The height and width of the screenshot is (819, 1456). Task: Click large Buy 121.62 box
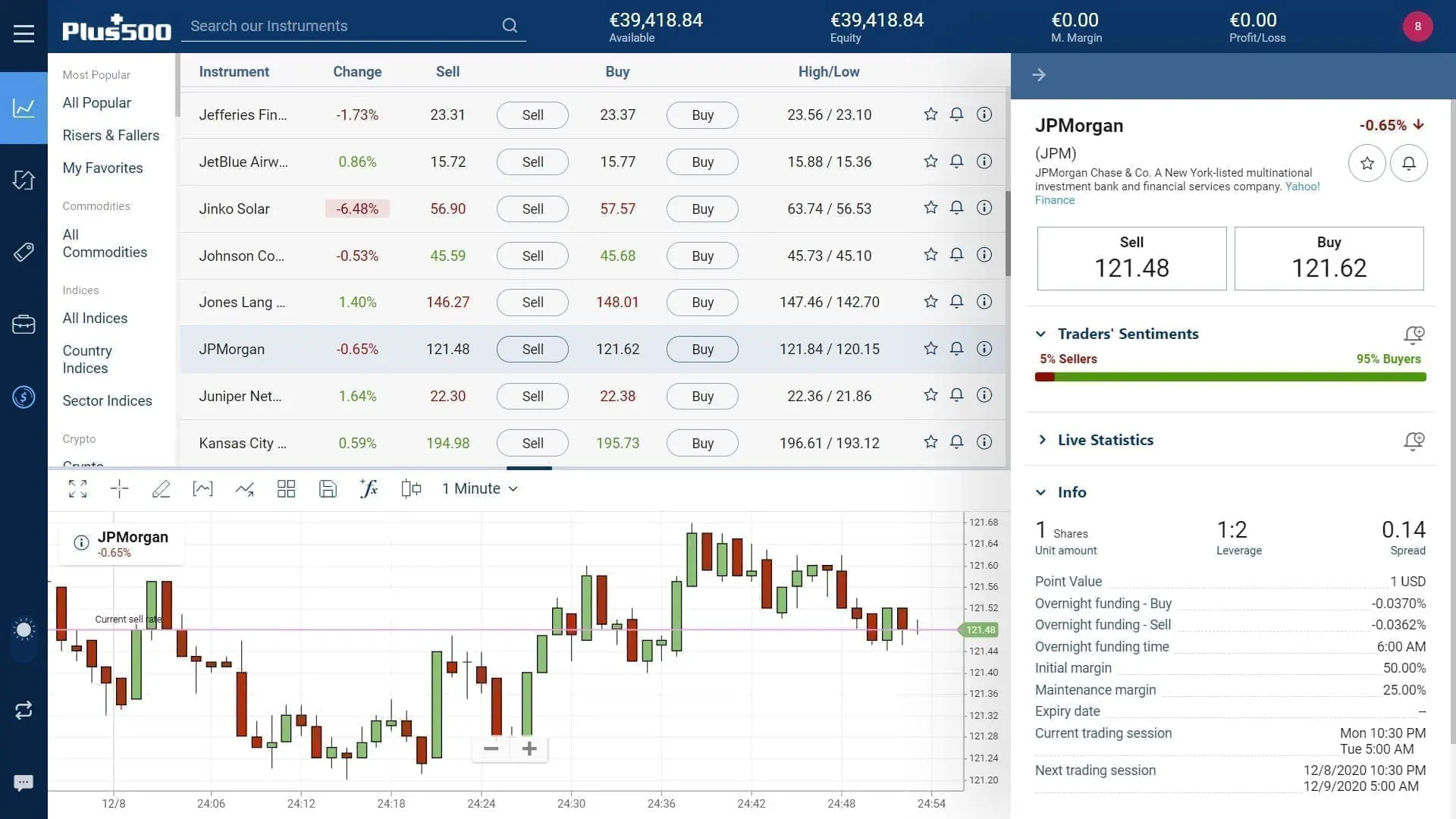coord(1329,259)
